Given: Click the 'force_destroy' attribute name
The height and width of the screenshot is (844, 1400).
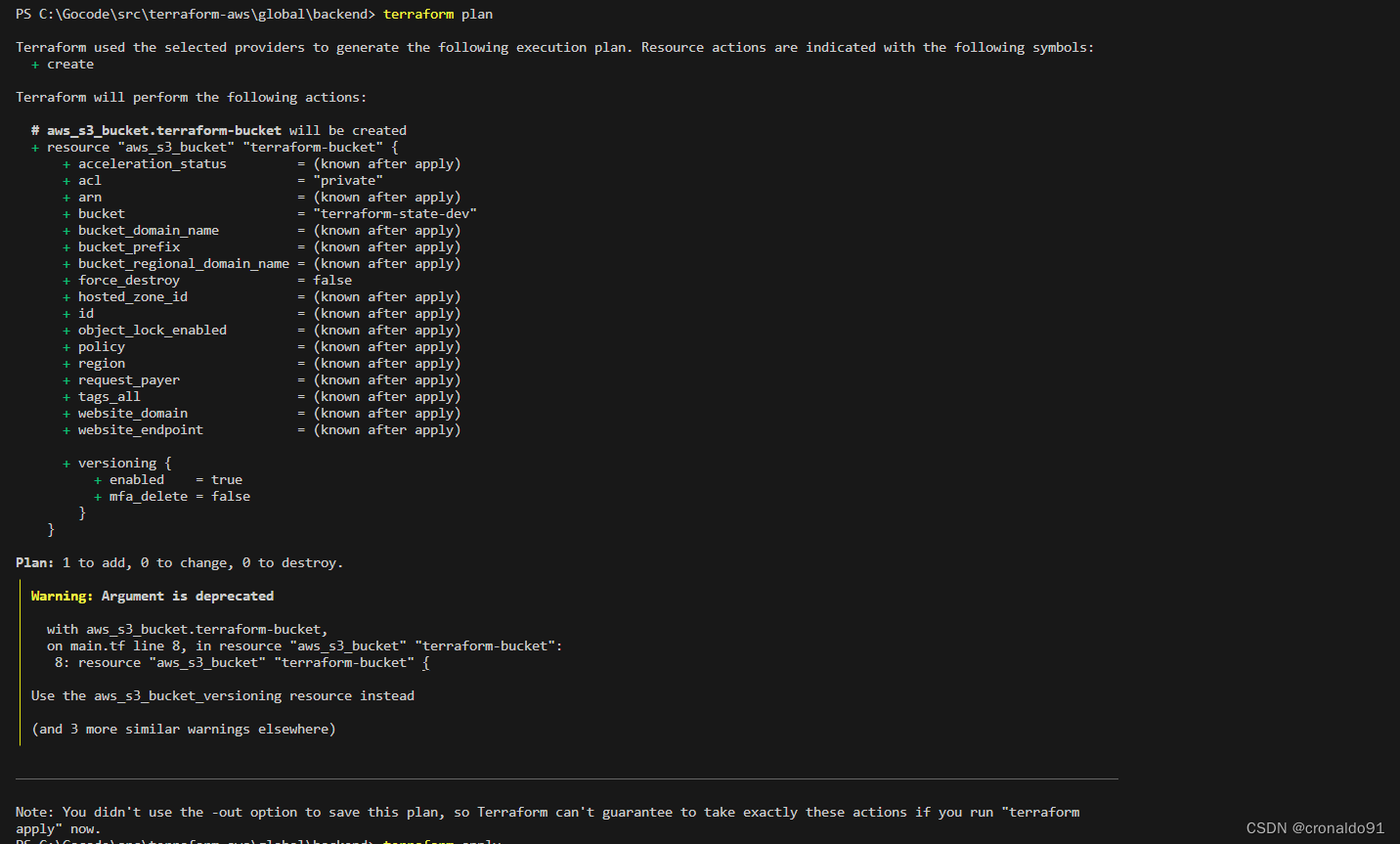Looking at the screenshot, I should coord(129,281).
